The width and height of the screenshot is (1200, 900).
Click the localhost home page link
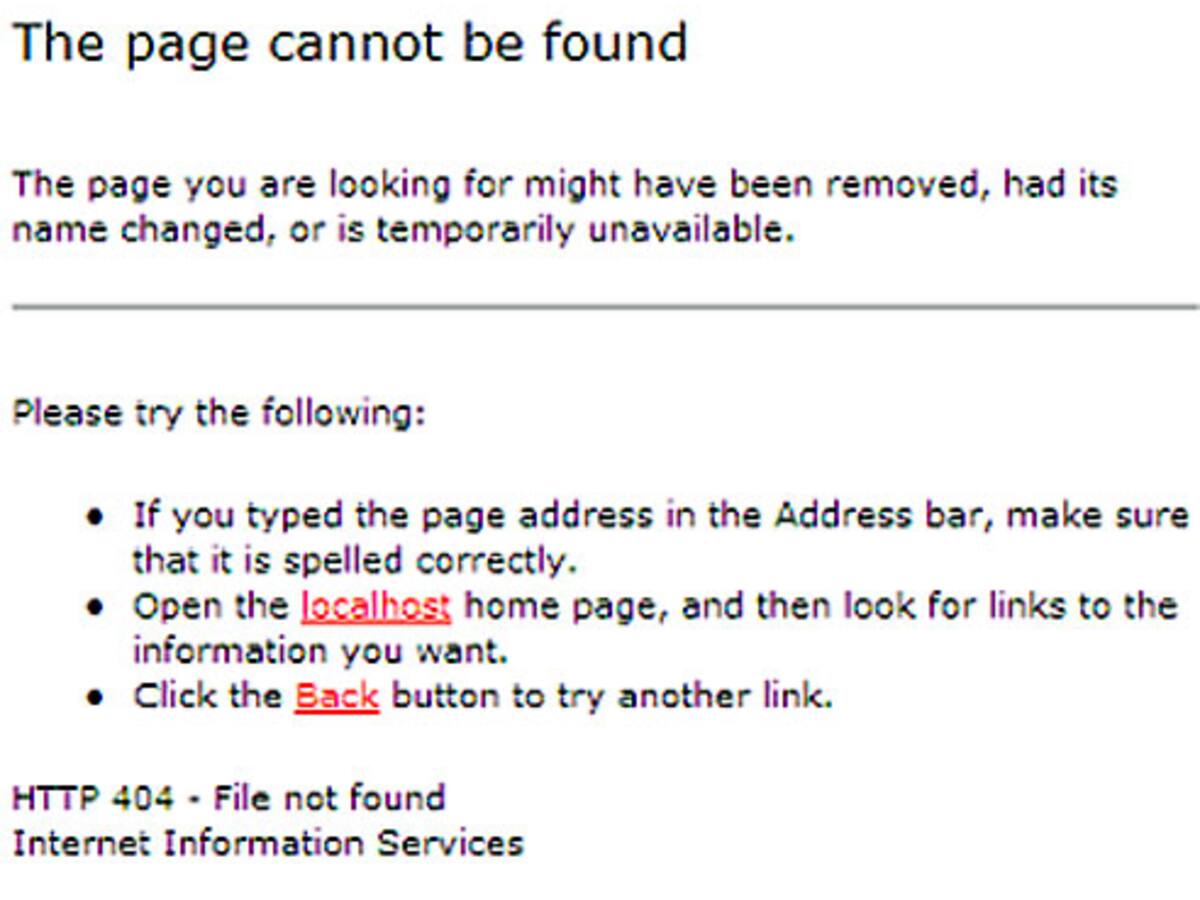(375, 606)
